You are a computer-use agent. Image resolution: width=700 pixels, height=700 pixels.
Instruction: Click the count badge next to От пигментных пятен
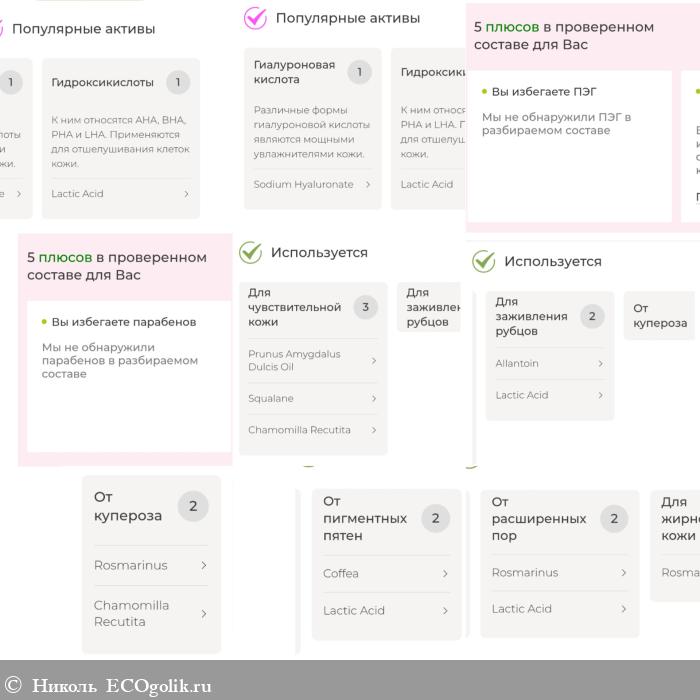click(x=435, y=518)
